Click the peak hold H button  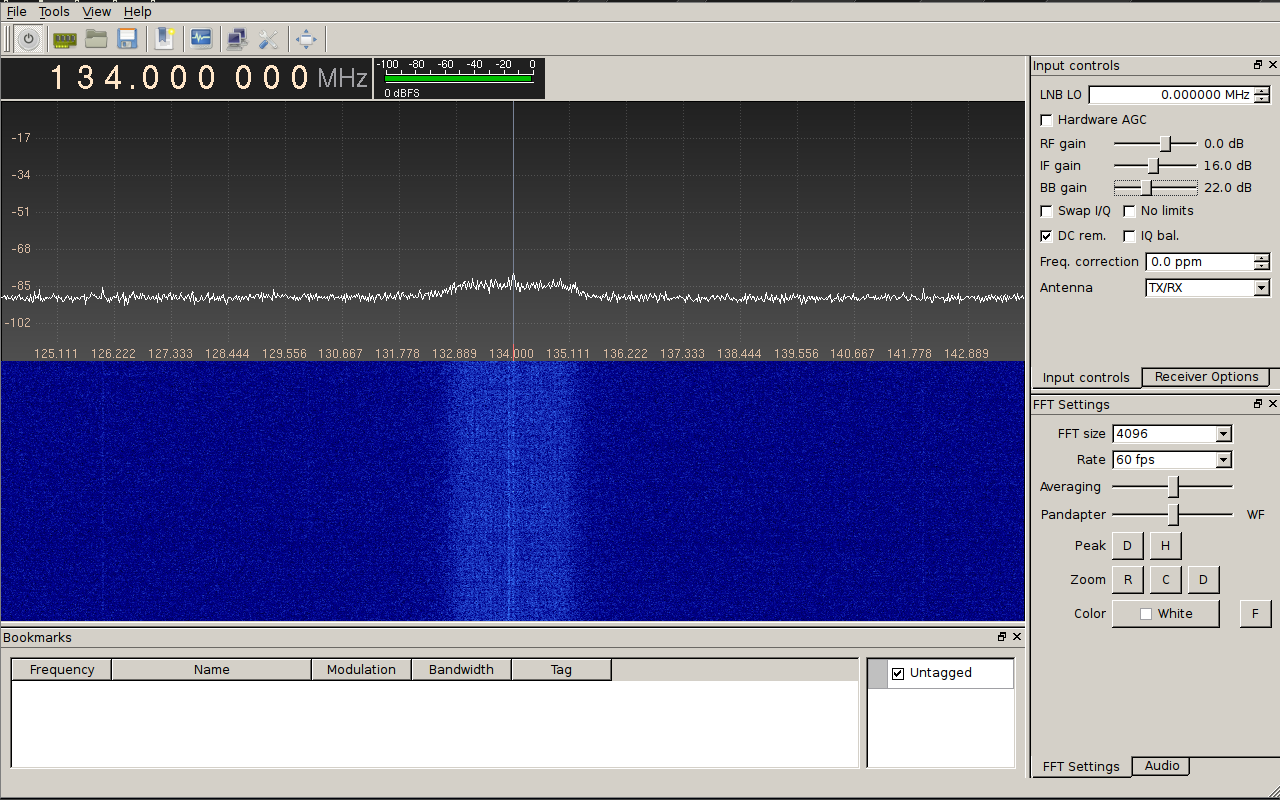1165,546
